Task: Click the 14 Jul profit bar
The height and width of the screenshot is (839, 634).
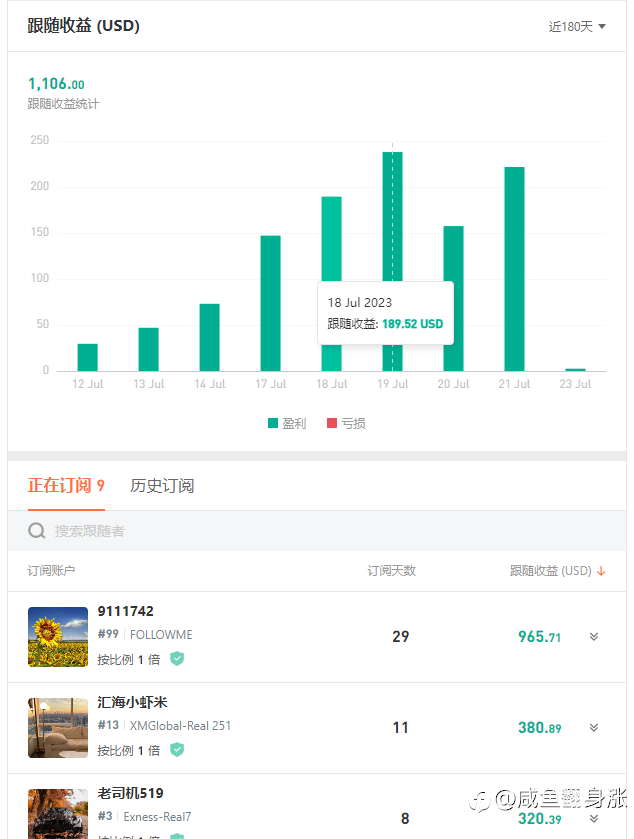Action: (210, 338)
